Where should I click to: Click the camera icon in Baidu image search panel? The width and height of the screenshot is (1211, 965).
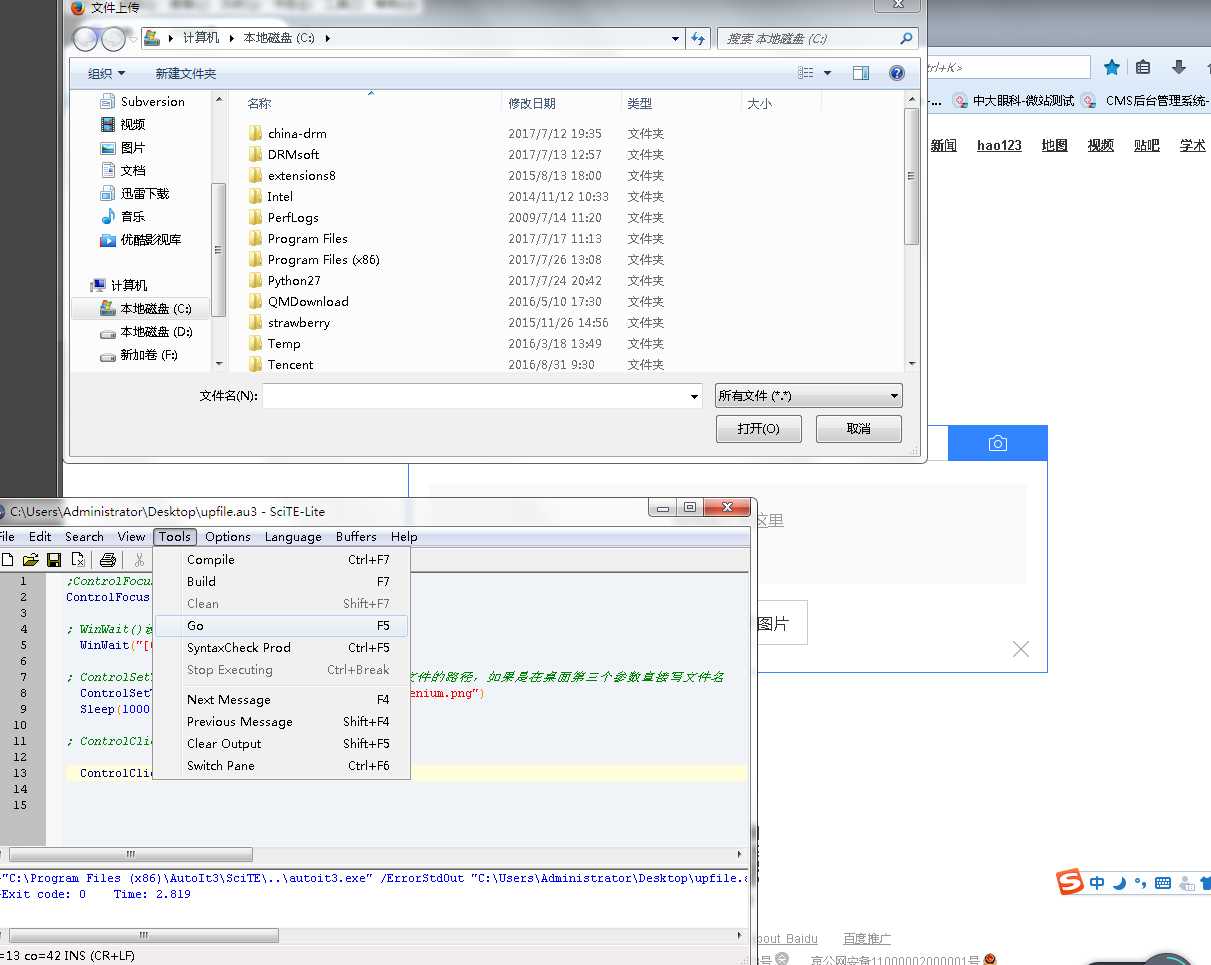997,443
